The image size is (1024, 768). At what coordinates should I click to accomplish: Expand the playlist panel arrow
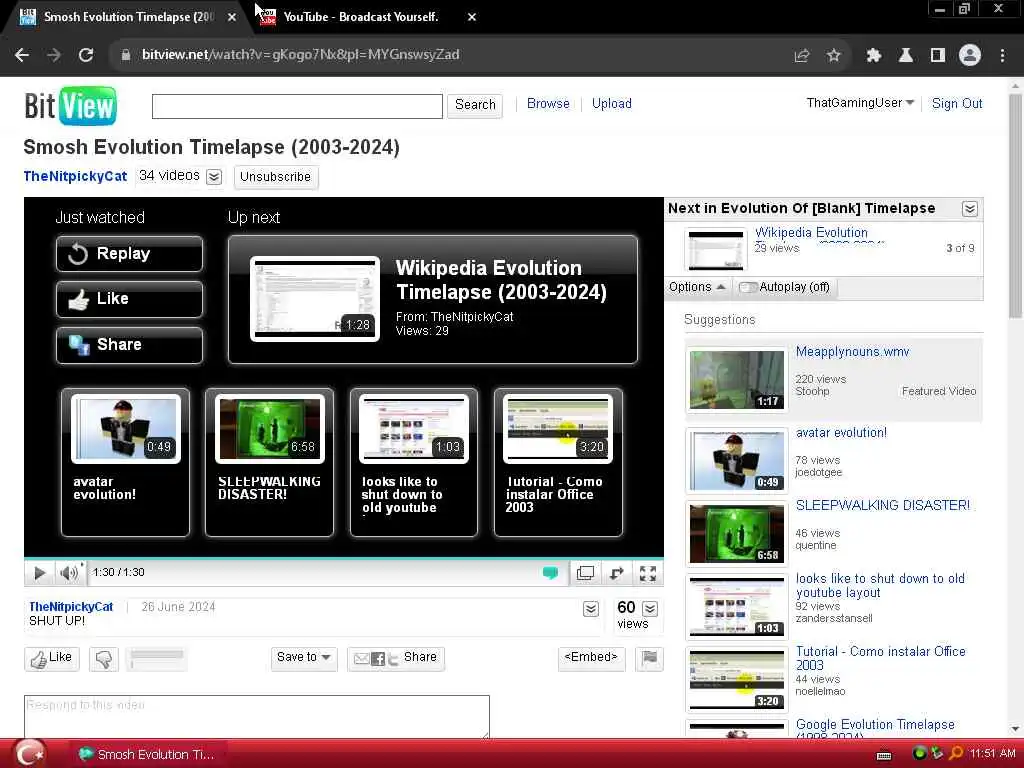pos(970,209)
